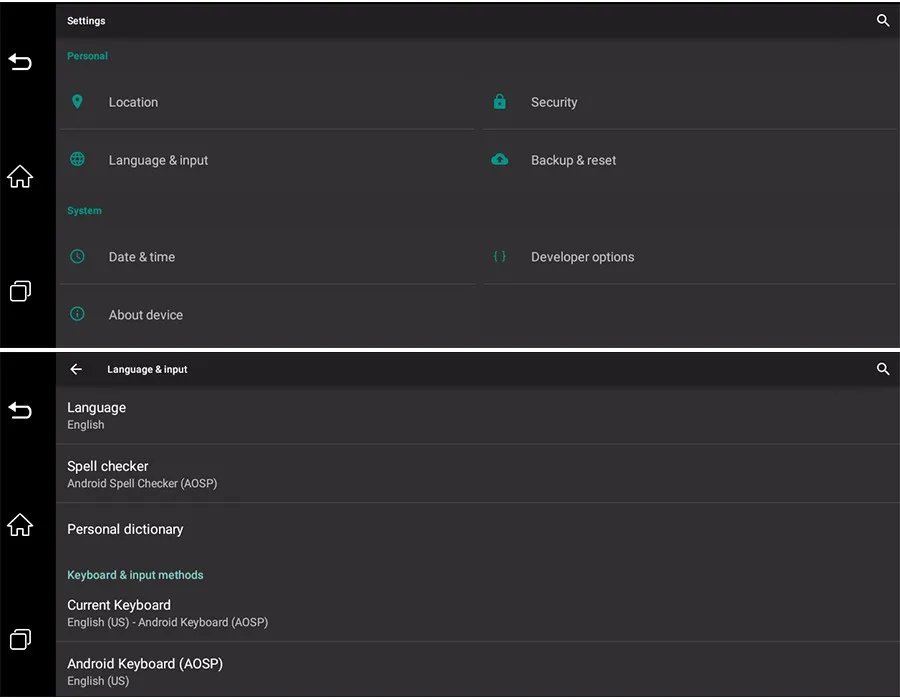
Task: Click the Date & time clock icon
Action: pos(77,257)
